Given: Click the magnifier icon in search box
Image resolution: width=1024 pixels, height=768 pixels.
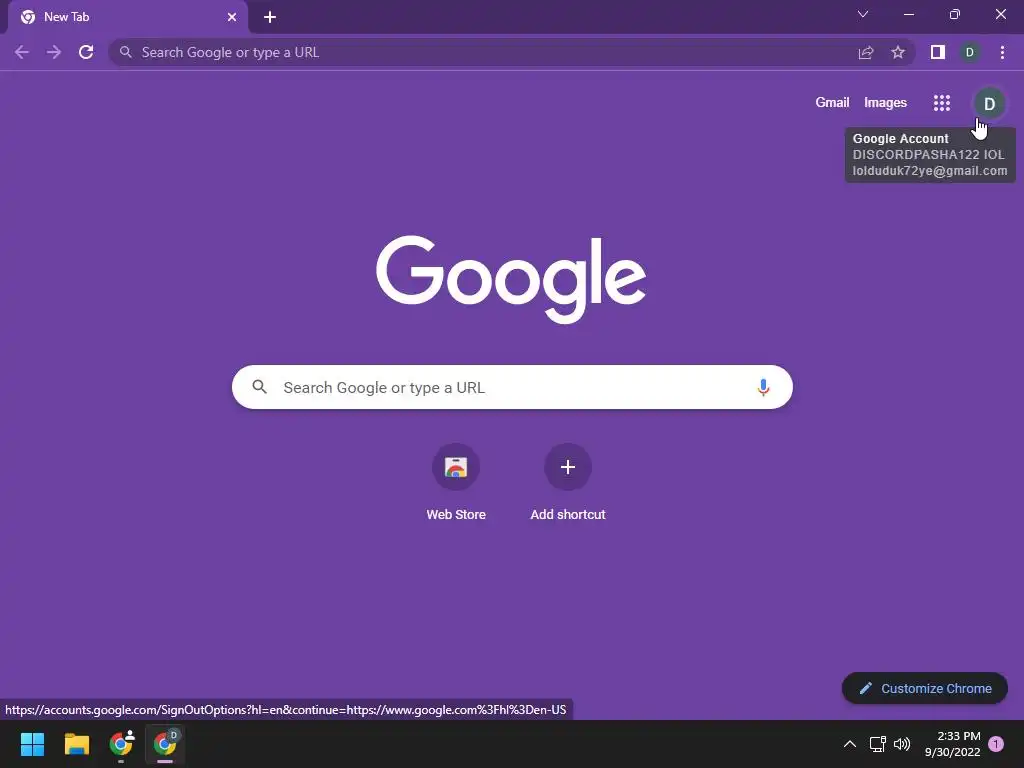Looking at the screenshot, I should tap(260, 387).
